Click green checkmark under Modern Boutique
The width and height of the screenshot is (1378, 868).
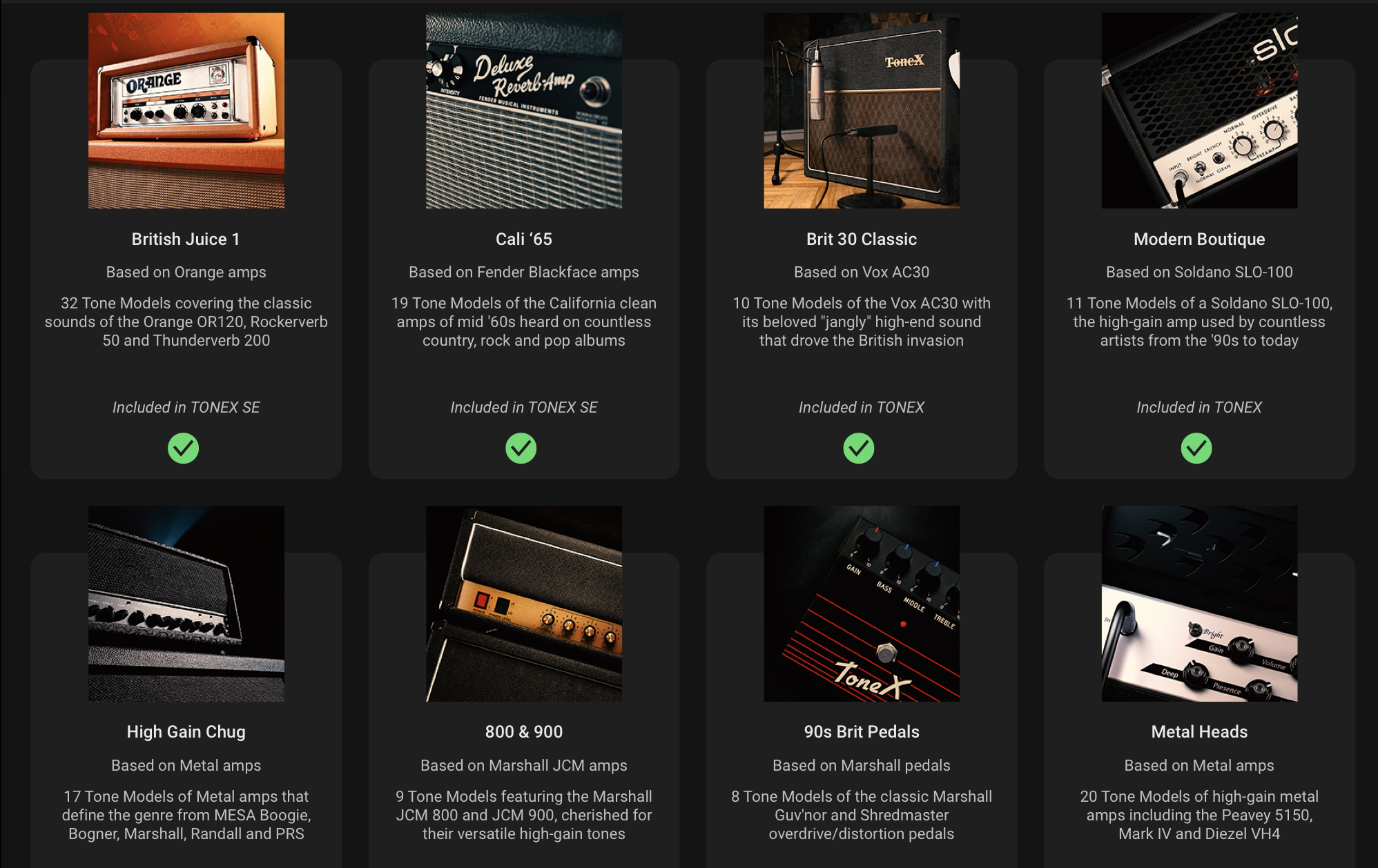coord(1196,448)
